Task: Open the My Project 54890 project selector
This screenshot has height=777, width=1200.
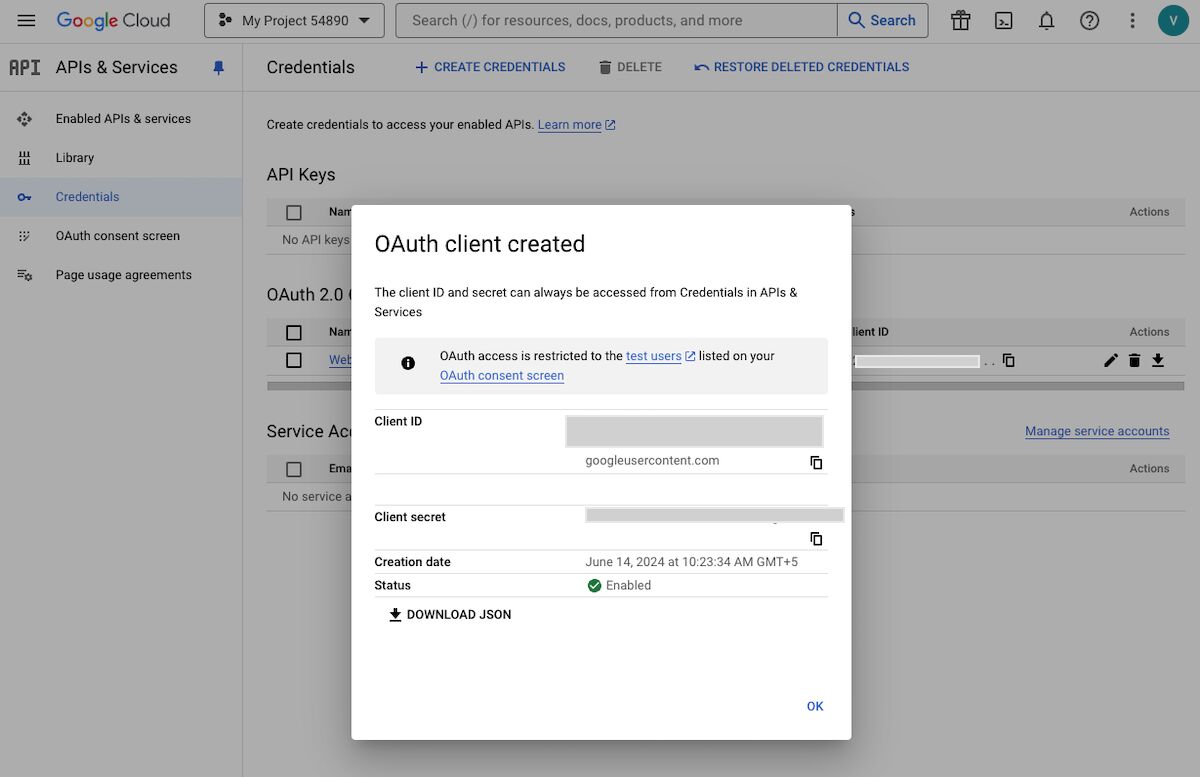Action: tap(293, 20)
